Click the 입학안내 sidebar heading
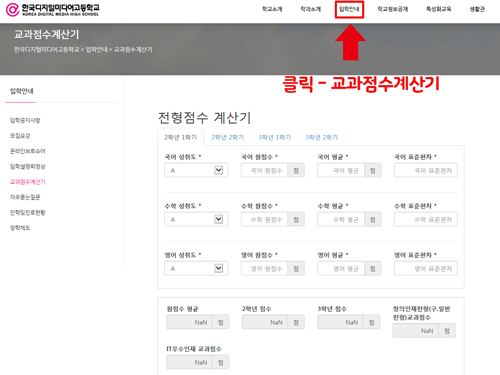Screen dimensions: 500x375 click(x=22, y=91)
